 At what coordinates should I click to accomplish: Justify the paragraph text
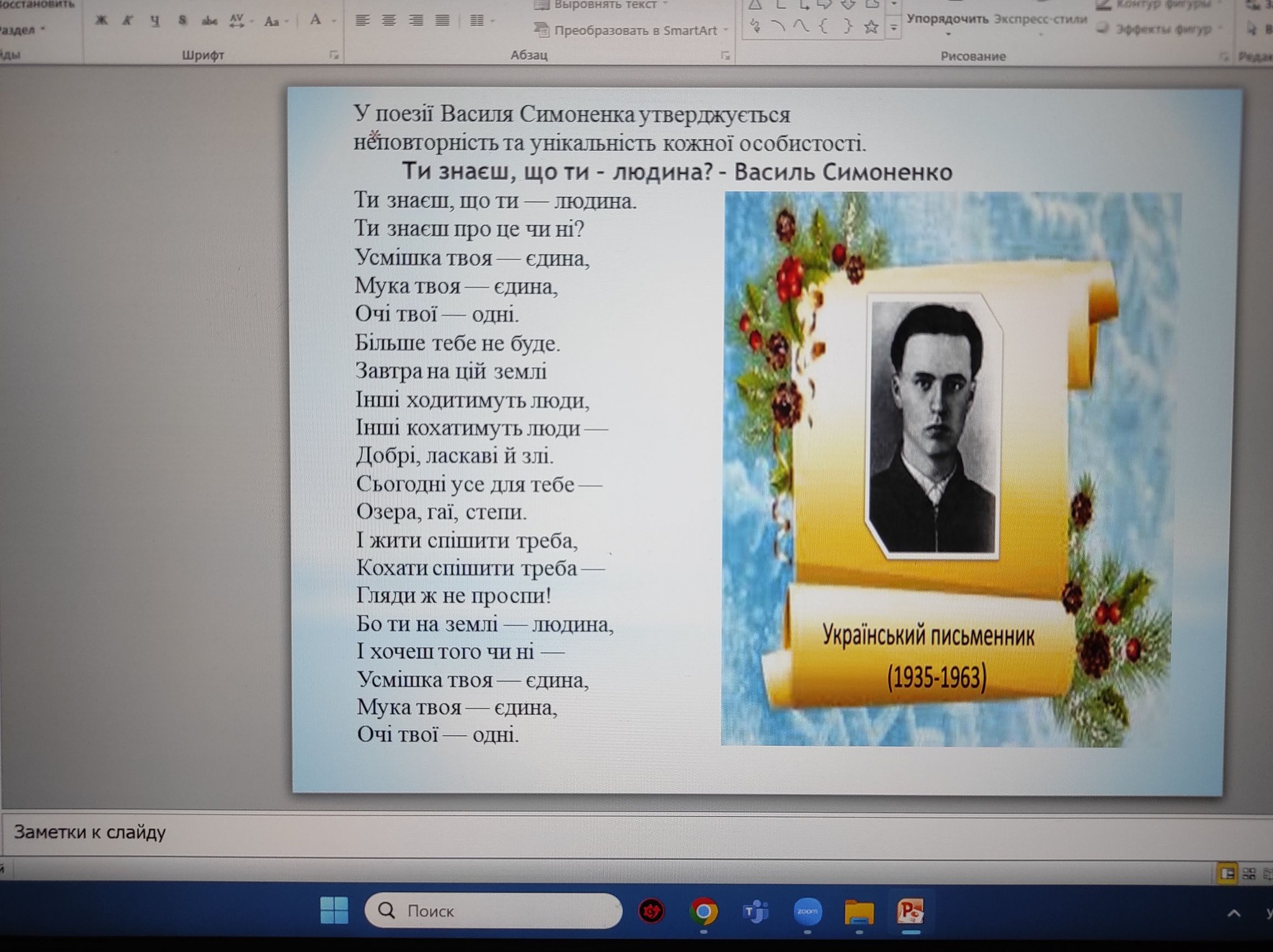click(442, 21)
